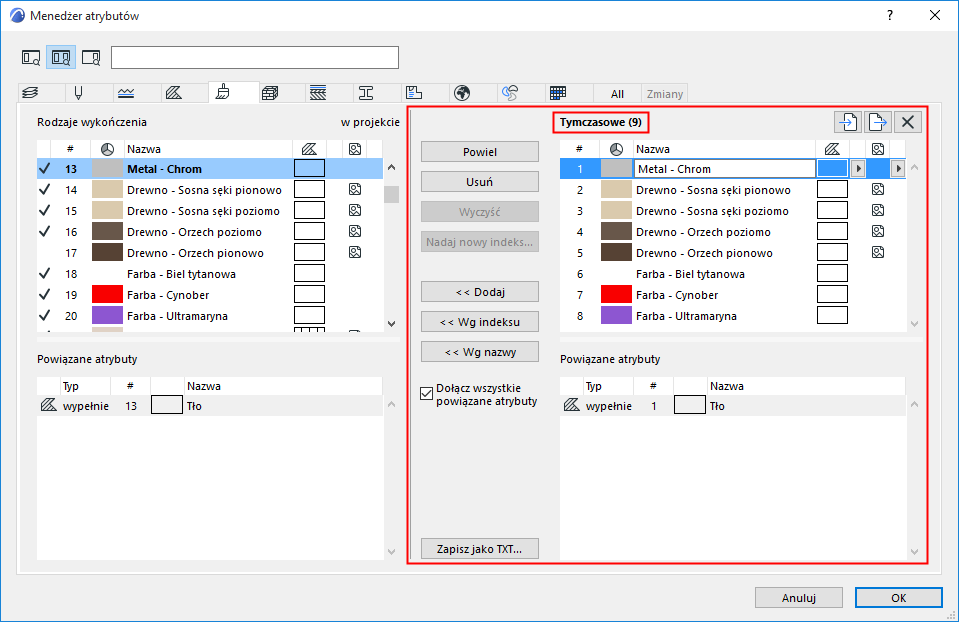
Task: Toggle checkmark of row 16 Orzech poziomo
Action: 45,232
